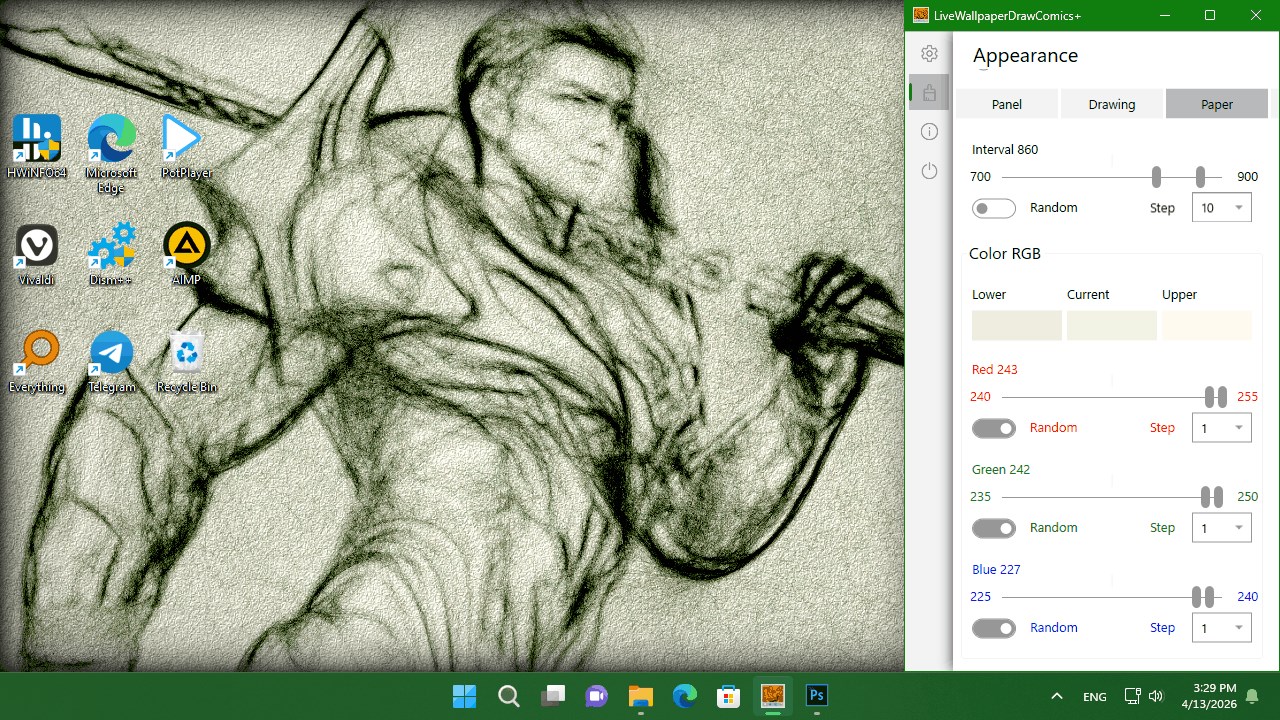Select the Paper tab
Screen dimensions: 1280x720
[x=1217, y=104]
